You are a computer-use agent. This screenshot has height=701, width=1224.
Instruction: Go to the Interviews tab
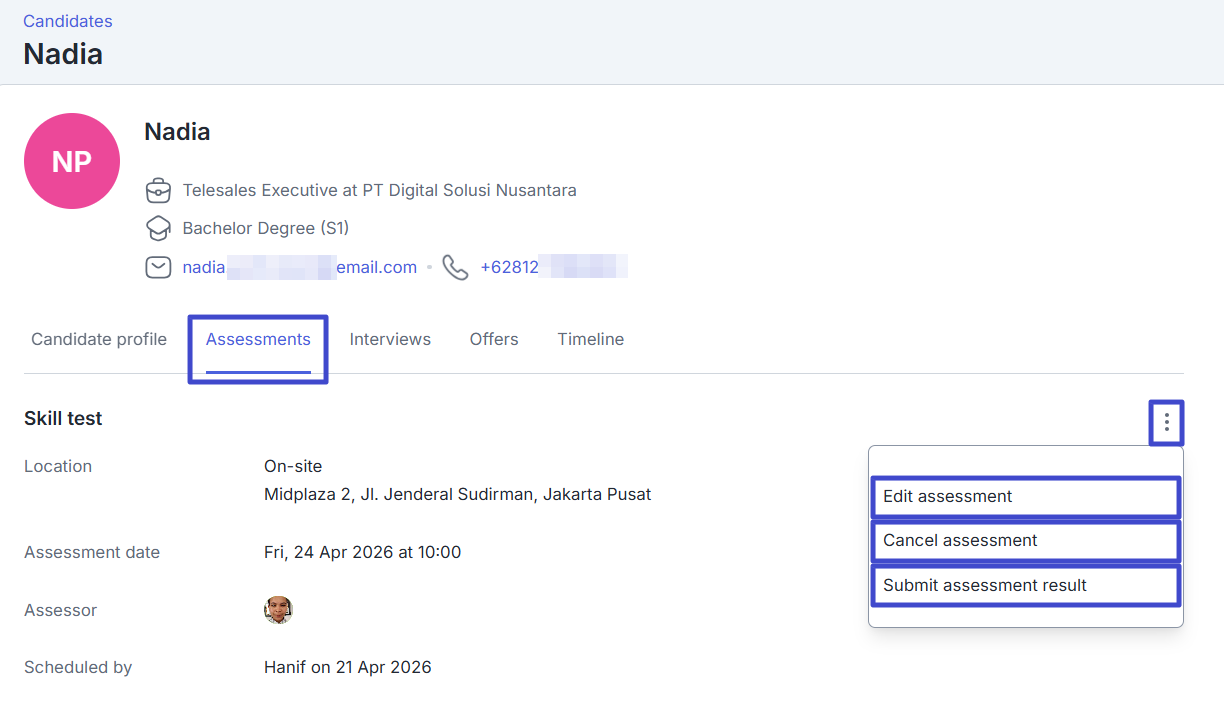390,339
